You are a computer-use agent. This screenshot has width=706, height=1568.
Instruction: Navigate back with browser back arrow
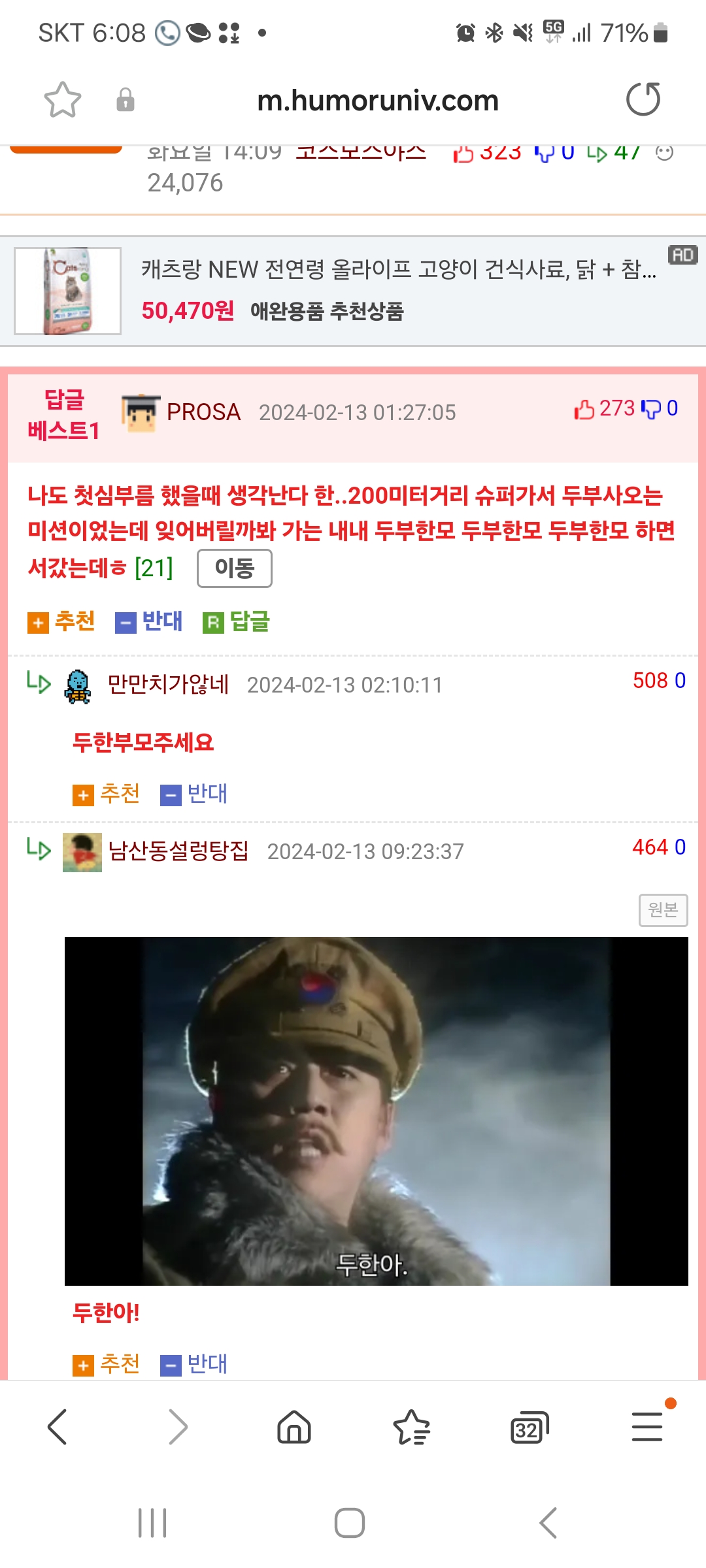pos(58,1426)
